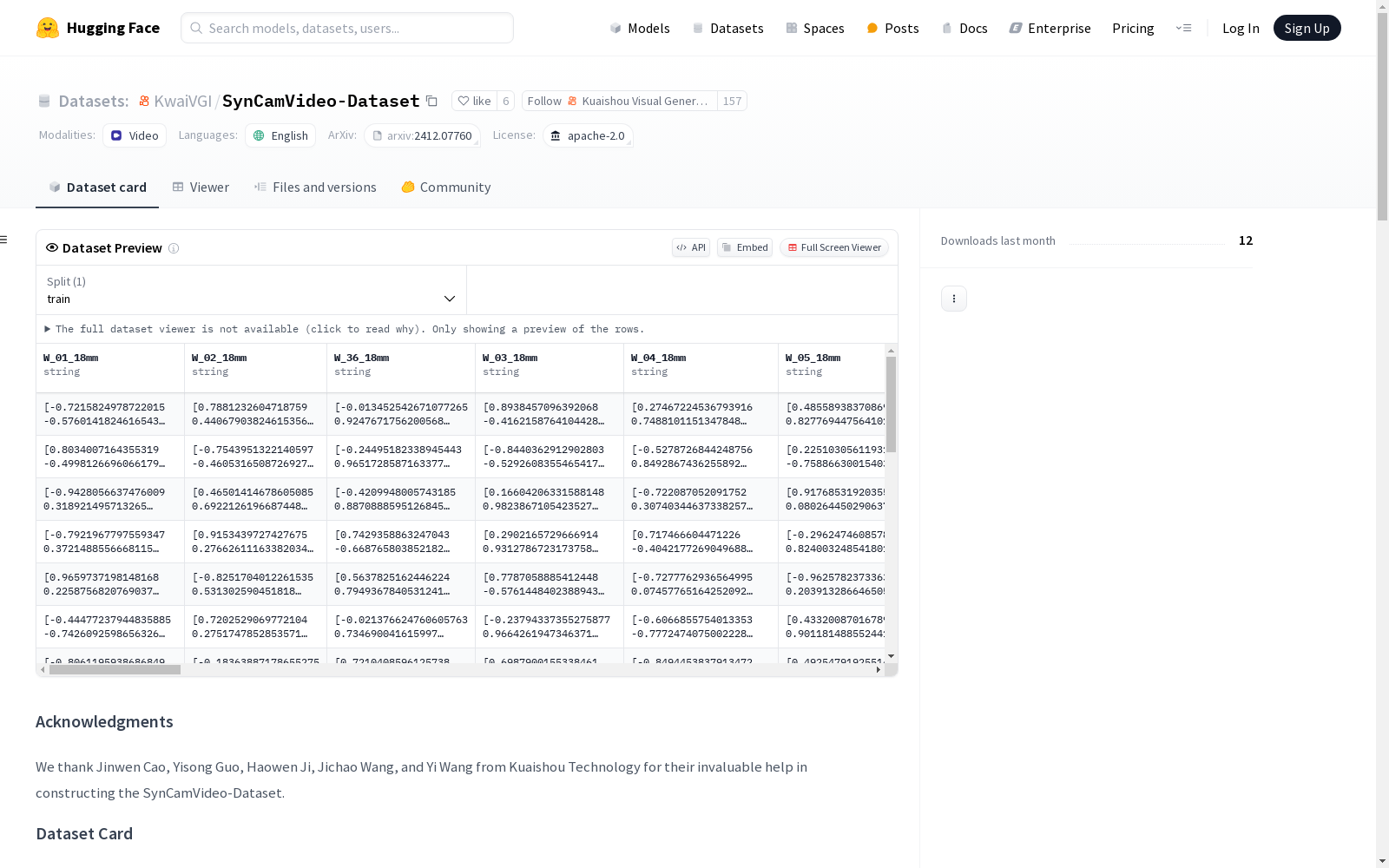Open Docs in the top navigation

(964, 28)
